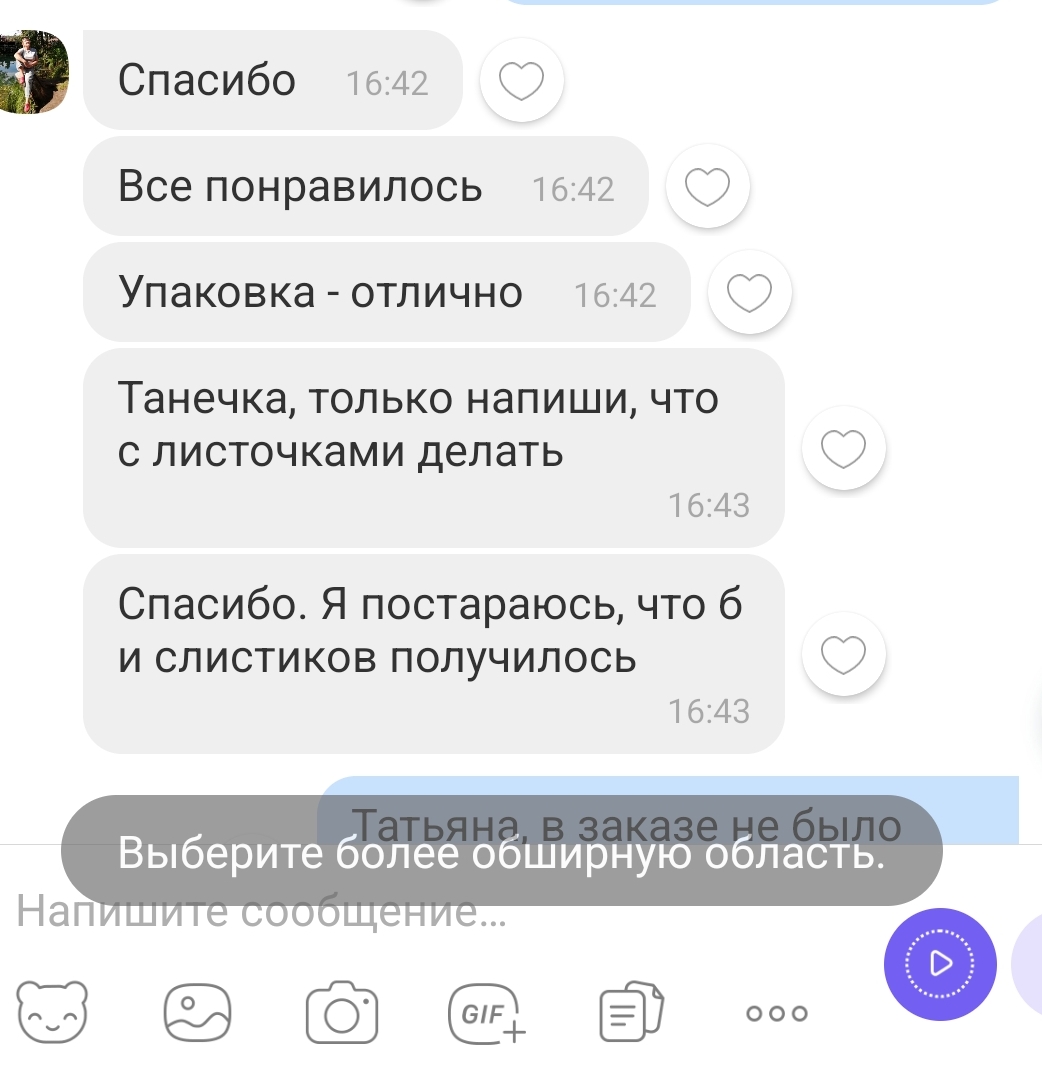The image size is (1042, 1086).
Task: Heart the "Я постараюсь" message
Action: pyautogui.click(x=844, y=654)
